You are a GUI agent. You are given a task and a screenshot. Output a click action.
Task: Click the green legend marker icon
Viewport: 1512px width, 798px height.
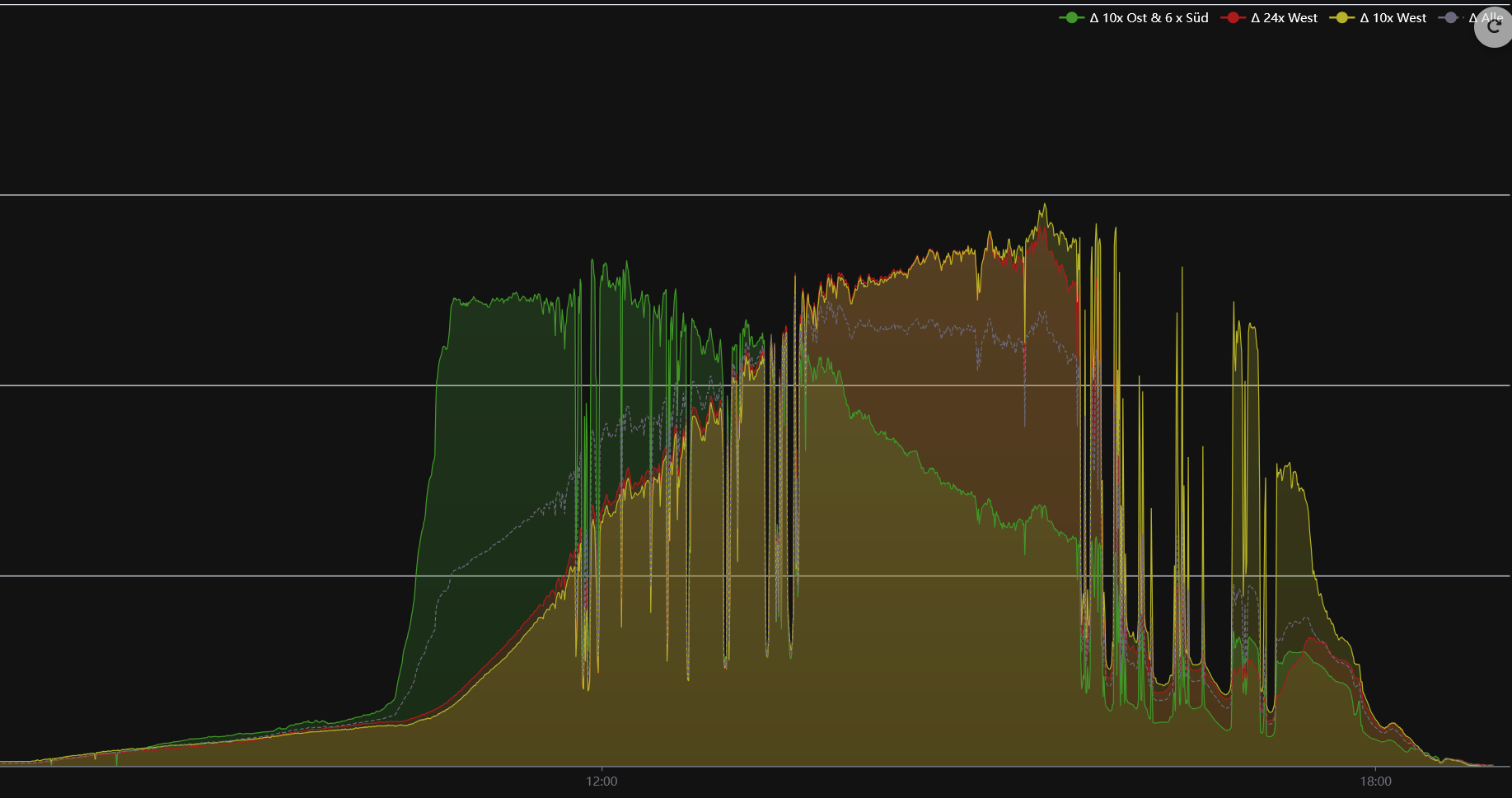coord(1071,18)
